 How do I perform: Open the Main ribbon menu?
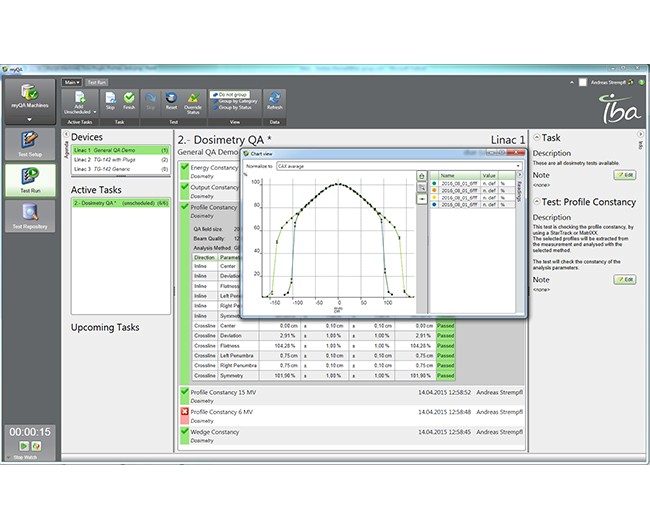pos(72,82)
